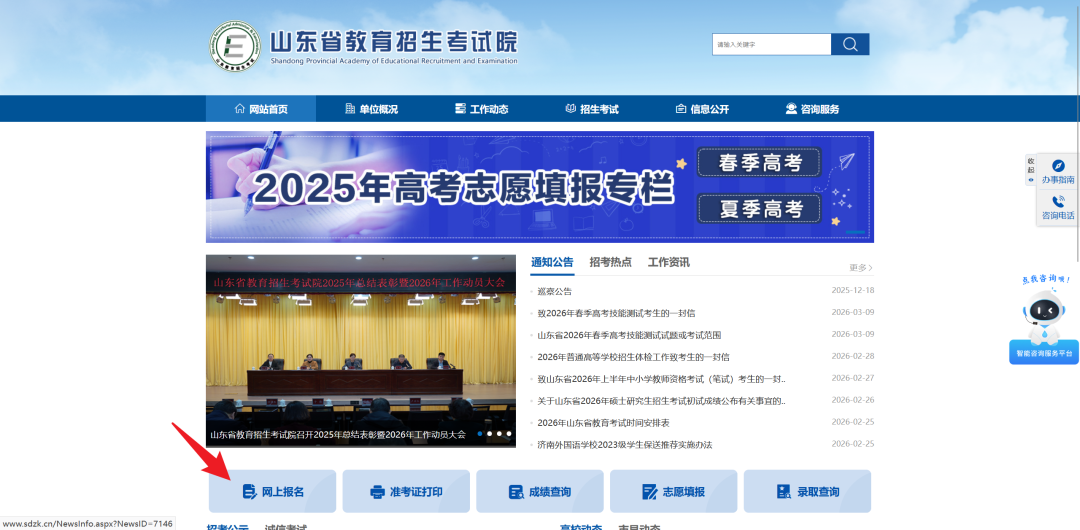Click the 网上报名 shortcut button
This screenshot has height=530, width=1080.
(272, 492)
